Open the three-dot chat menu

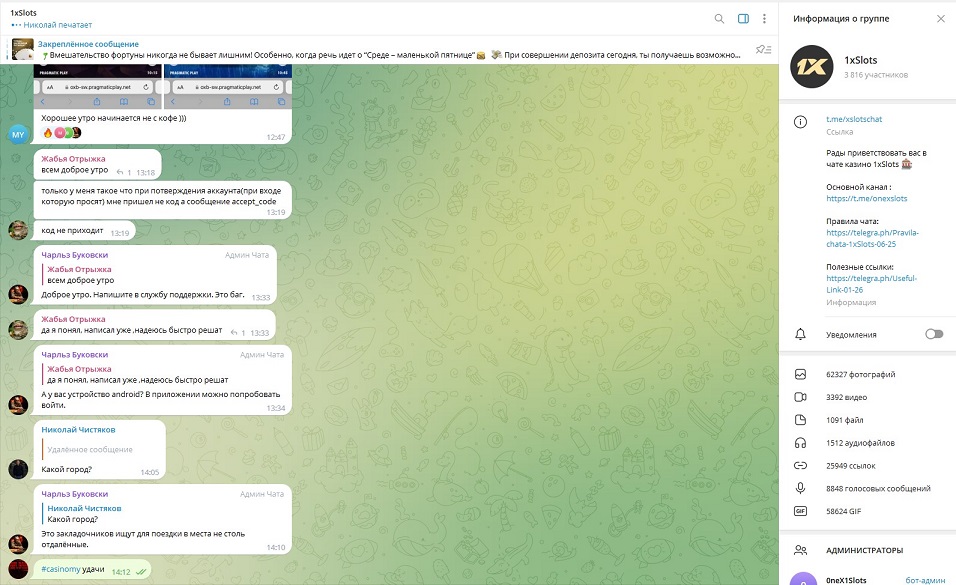(764, 19)
